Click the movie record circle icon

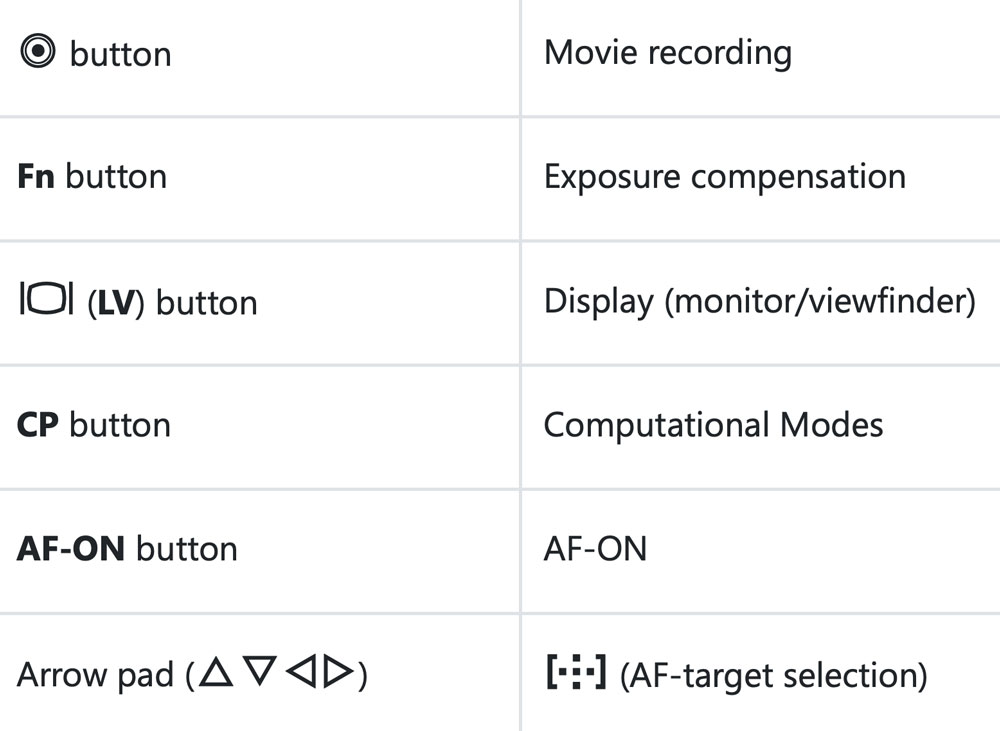pos(38,52)
